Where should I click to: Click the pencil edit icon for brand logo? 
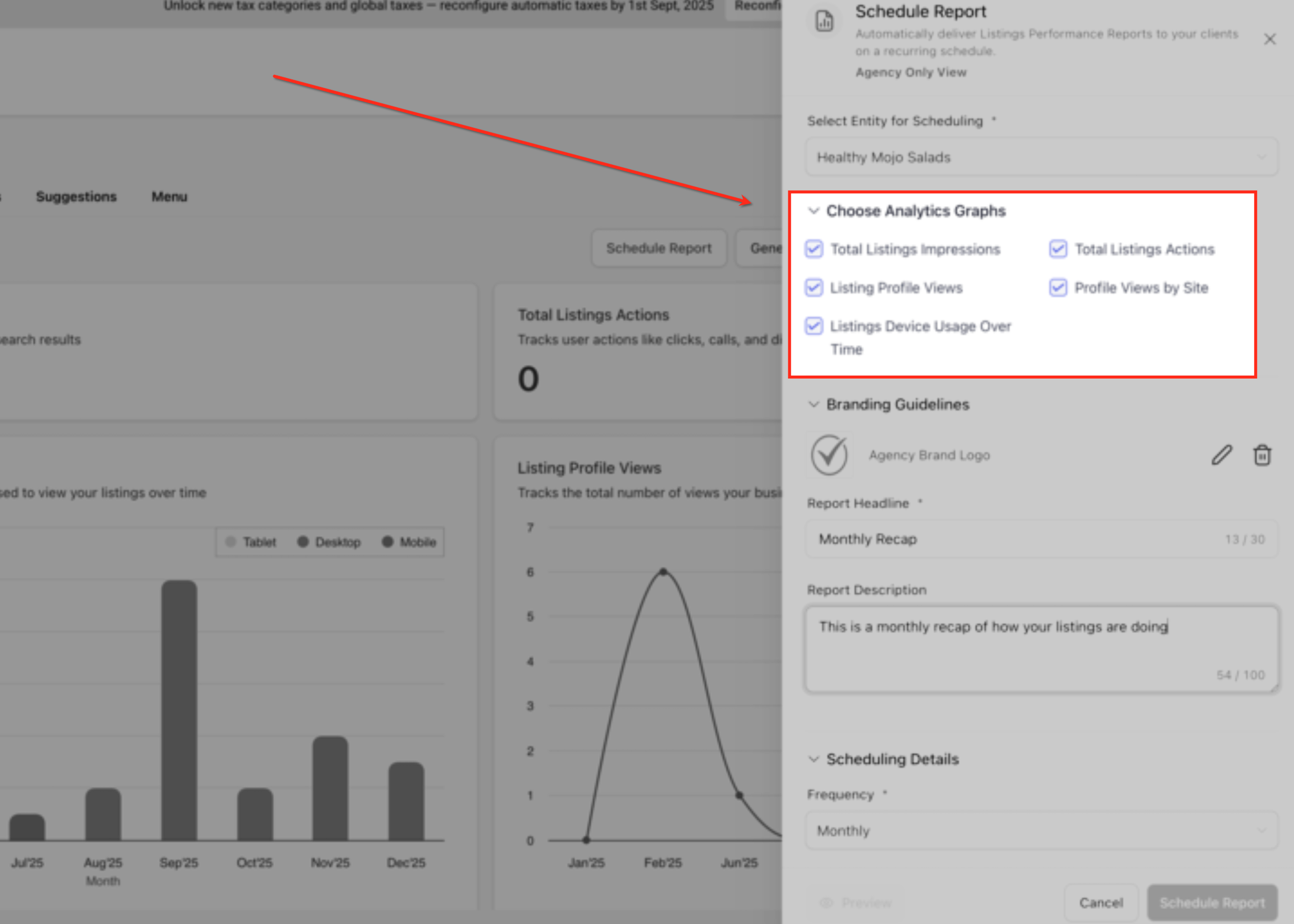tap(1221, 455)
